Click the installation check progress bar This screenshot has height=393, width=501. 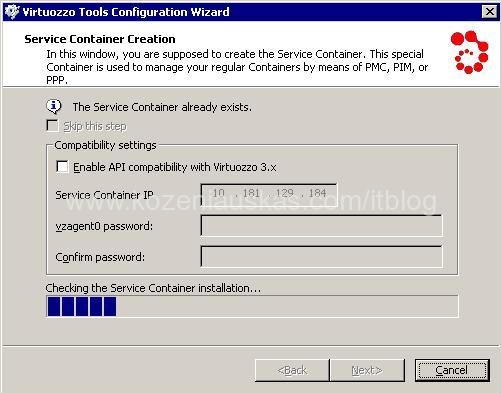(252, 306)
